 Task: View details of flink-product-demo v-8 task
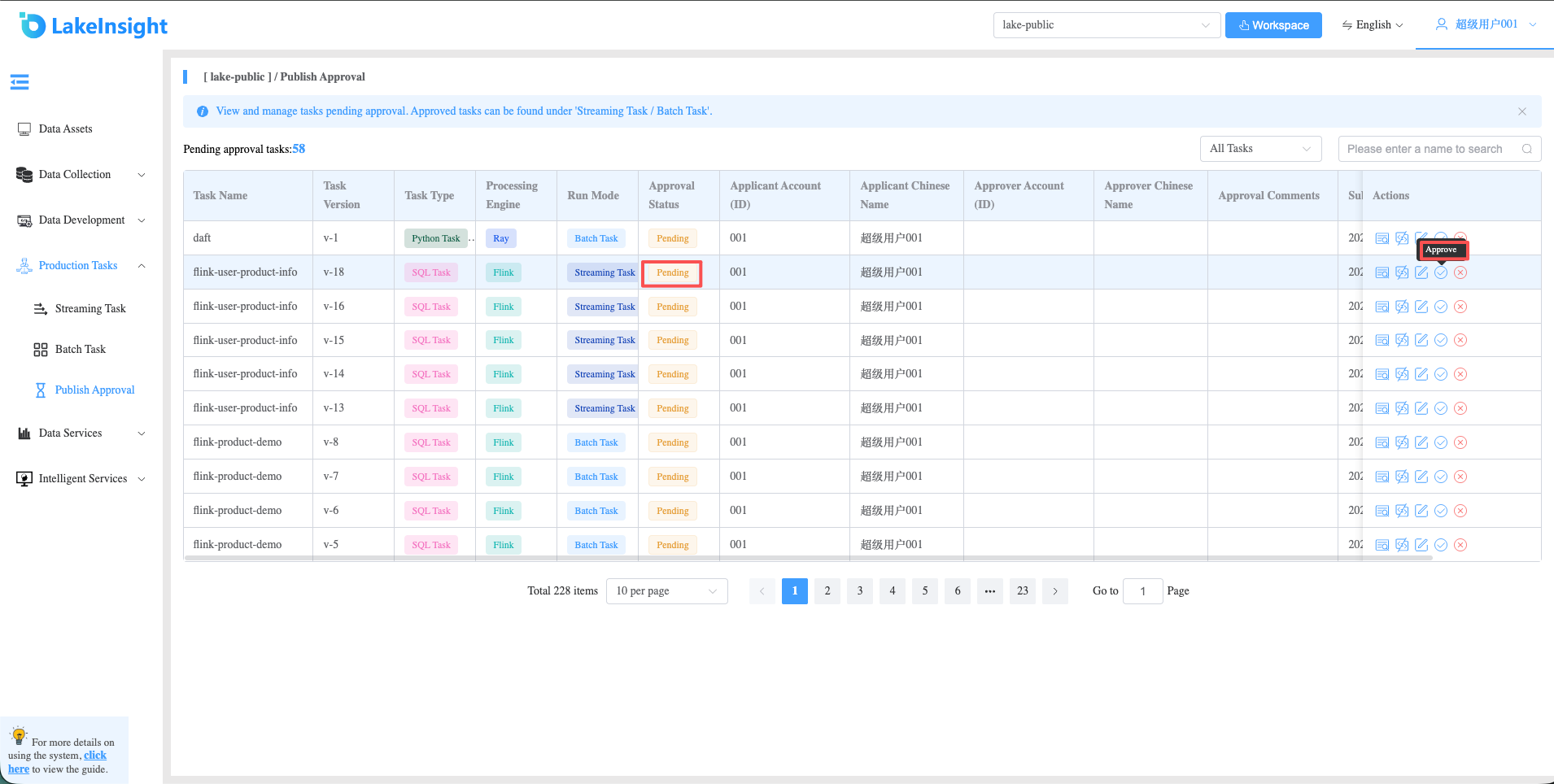click(x=1382, y=442)
